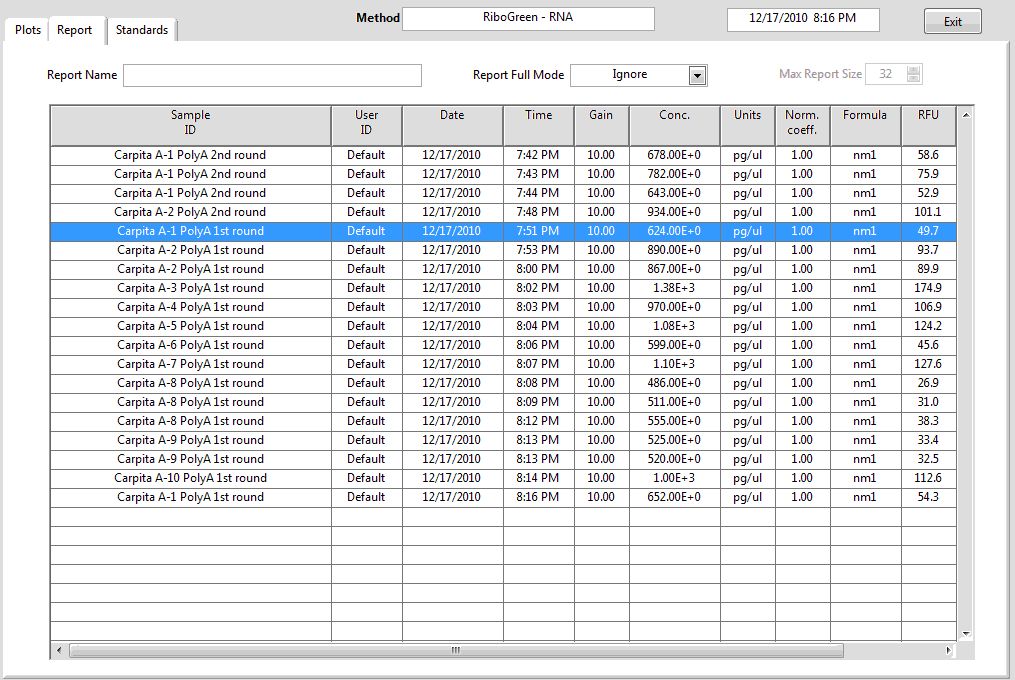This screenshot has width=1015, height=680.
Task: Select the Report tab
Action: [74, 30]
